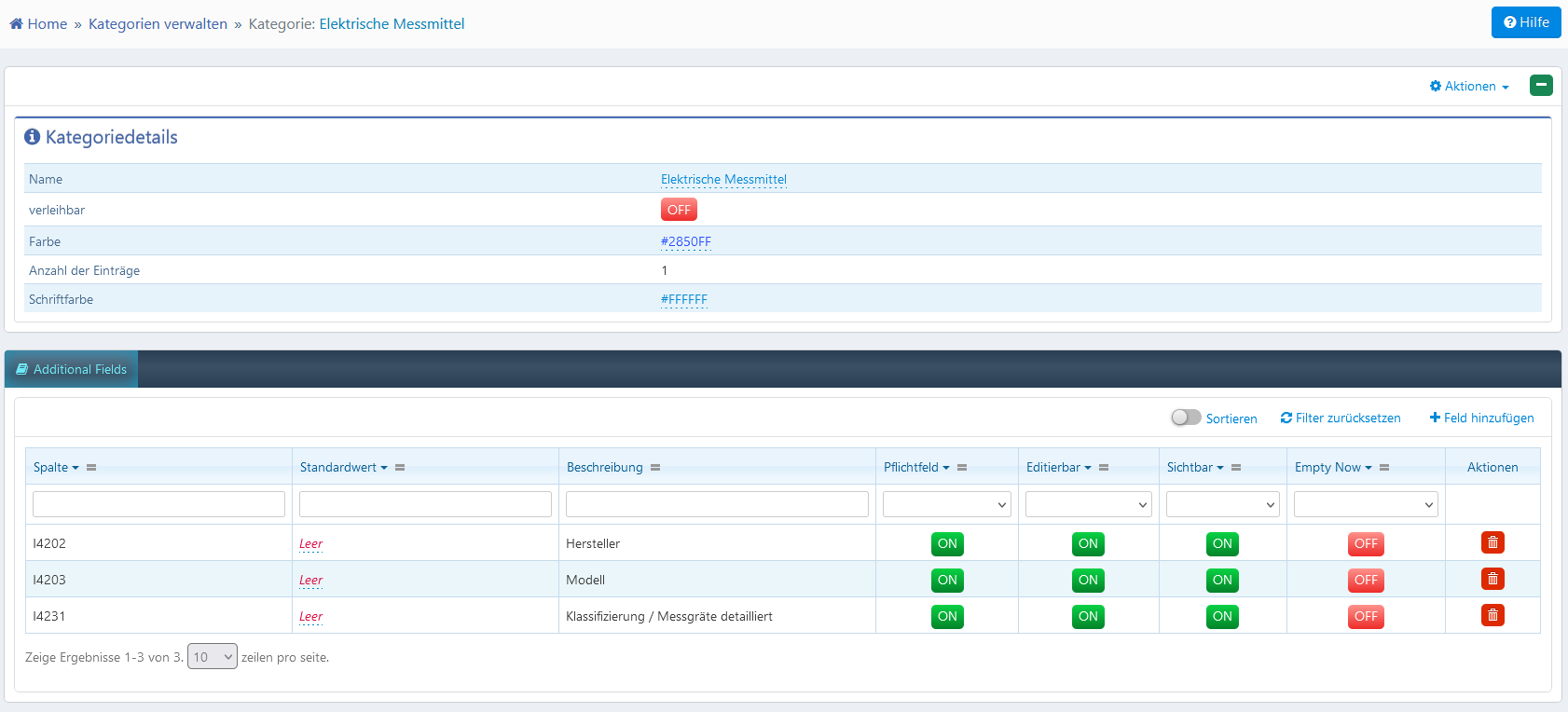The width and height of the screenshot is (1568, 712).
Task: Click trash icon for I4203 Modell row
Action: click(x=1492, y=579)
